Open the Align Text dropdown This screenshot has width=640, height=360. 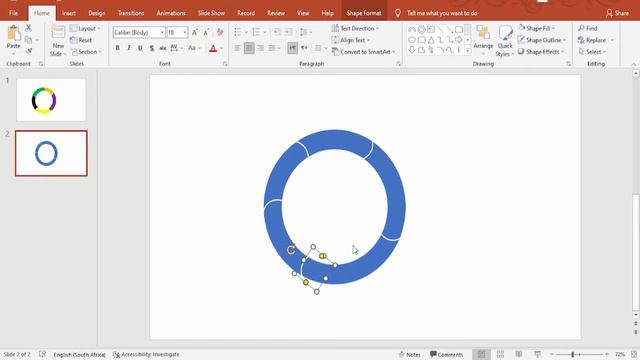click(351, 40)
